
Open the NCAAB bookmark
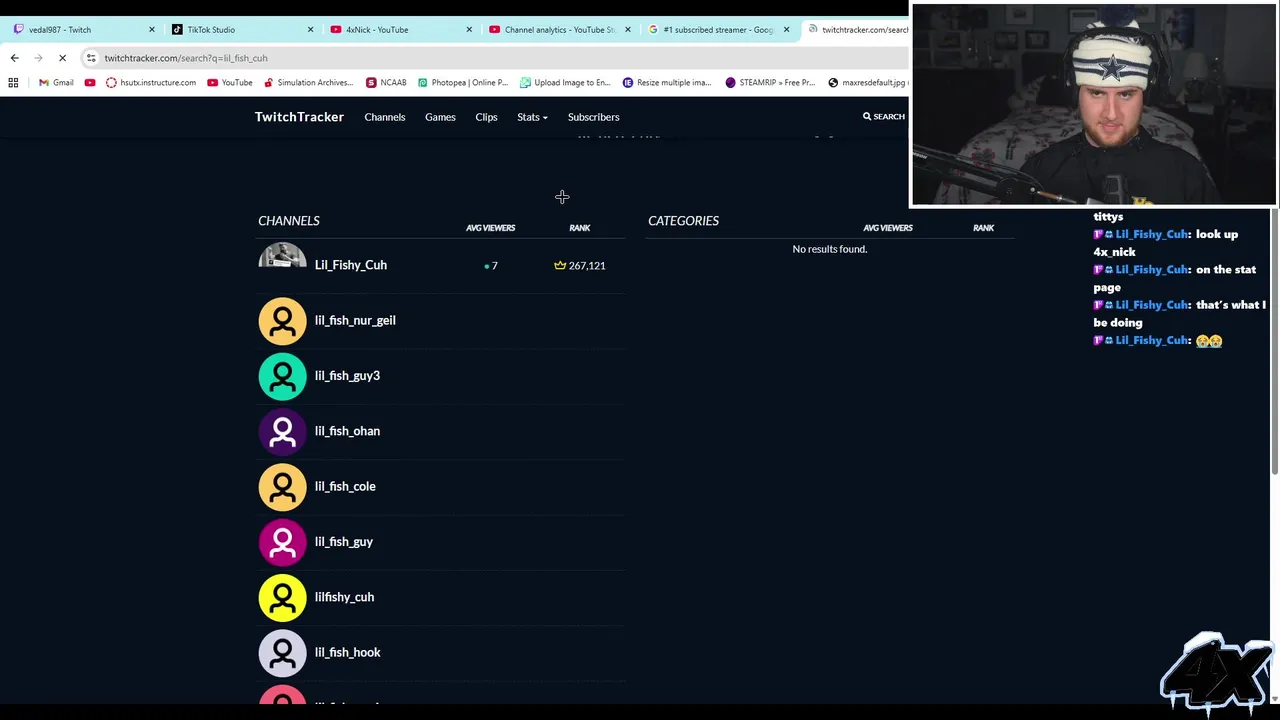386,83
